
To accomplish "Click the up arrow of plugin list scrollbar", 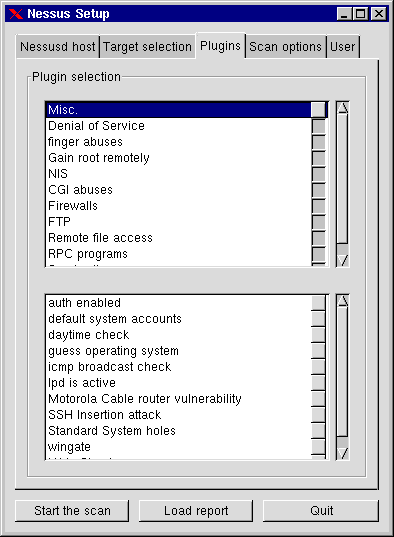I will [343, 301].
